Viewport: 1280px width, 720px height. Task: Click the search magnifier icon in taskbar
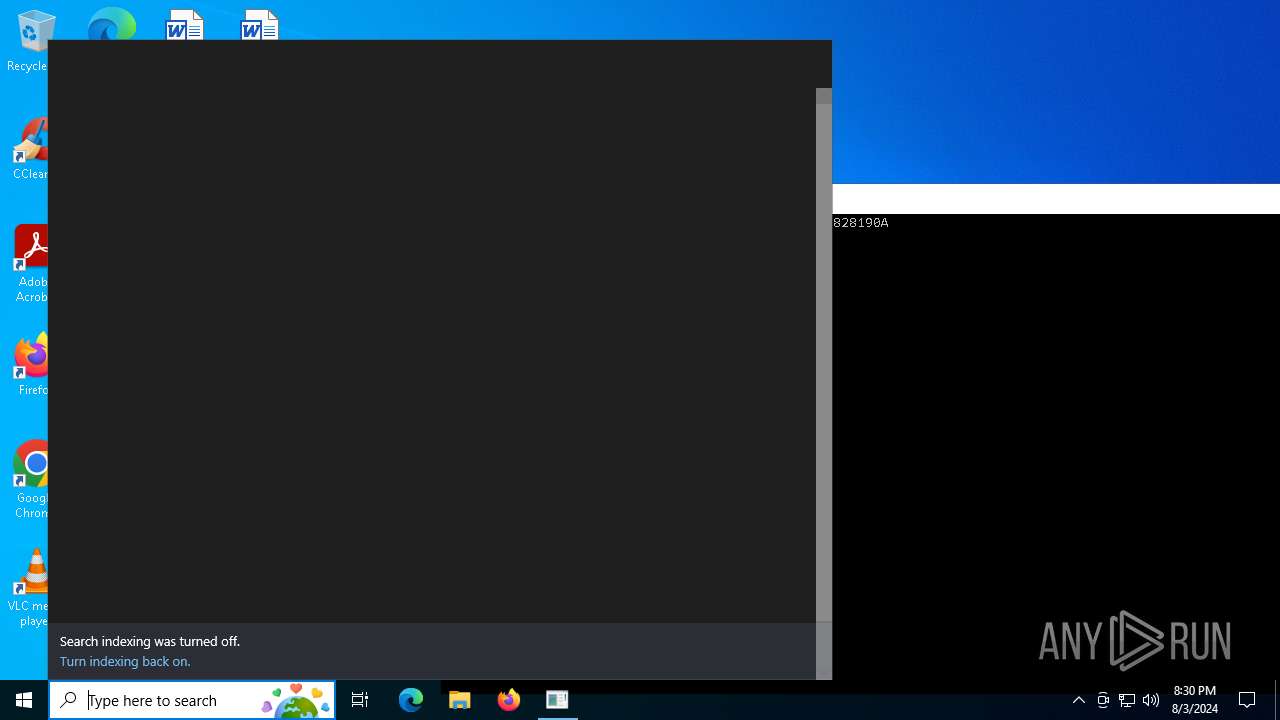point(69,700)
